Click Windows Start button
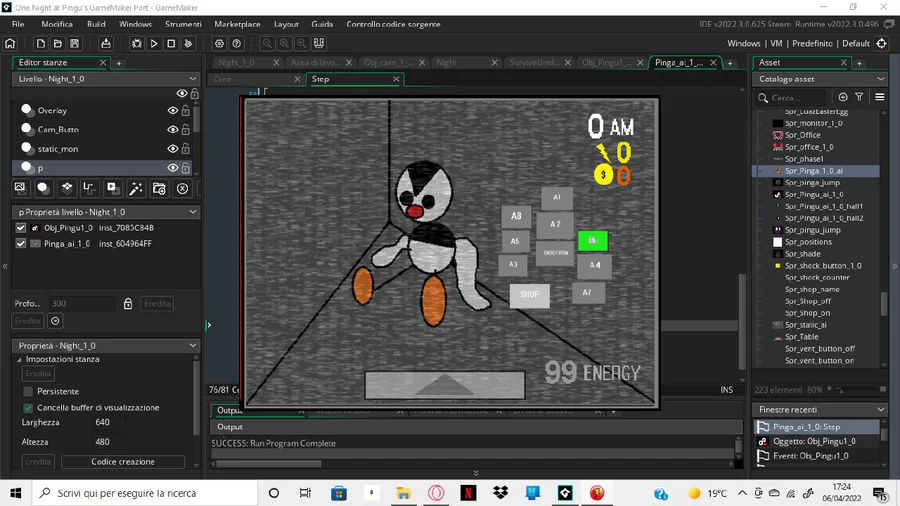 tap(15, 493)
